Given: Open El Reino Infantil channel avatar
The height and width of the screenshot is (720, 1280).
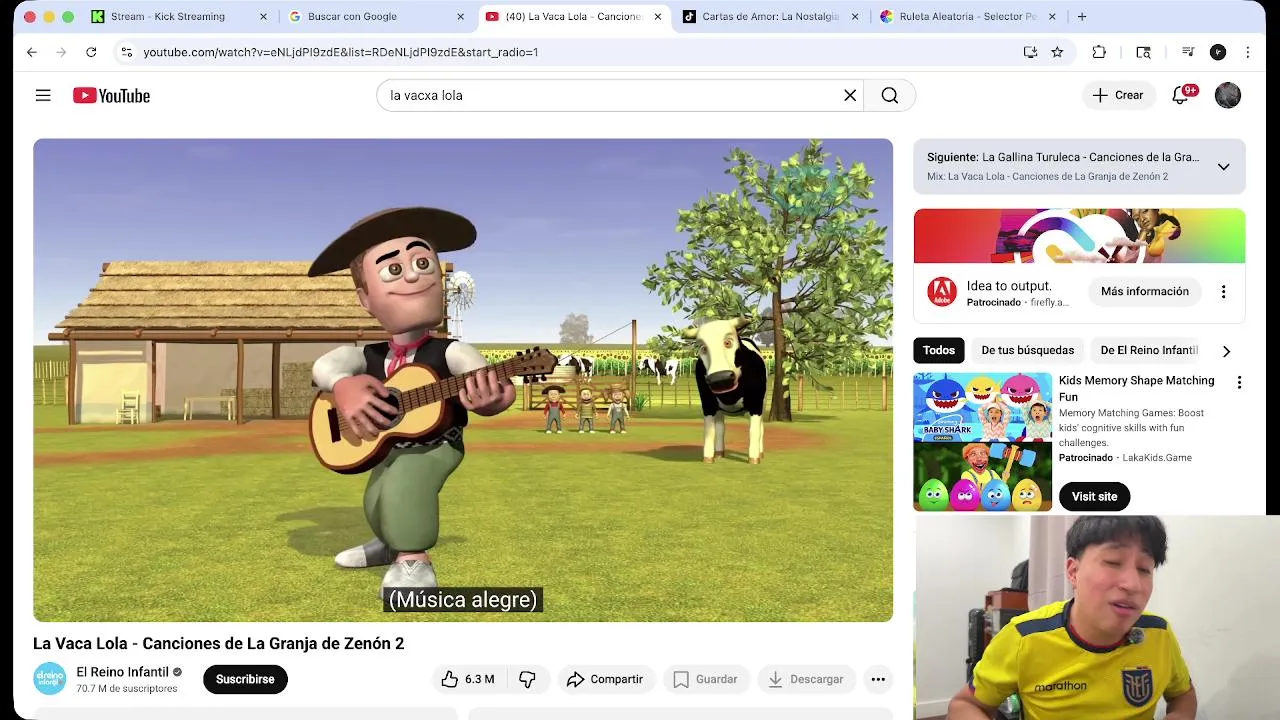Looking at the screenshot, I should click(x=49, y=679).
